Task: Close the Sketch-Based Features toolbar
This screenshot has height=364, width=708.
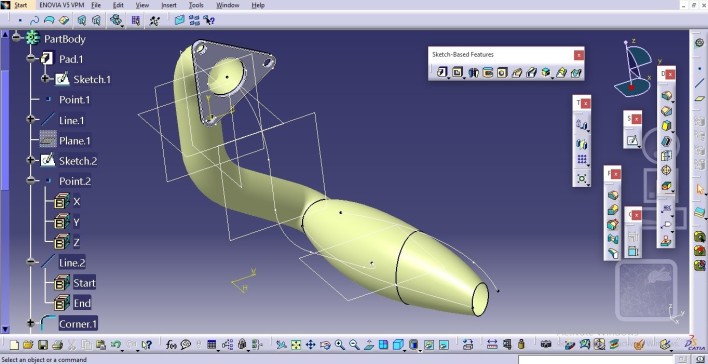Action: point(578,55)
